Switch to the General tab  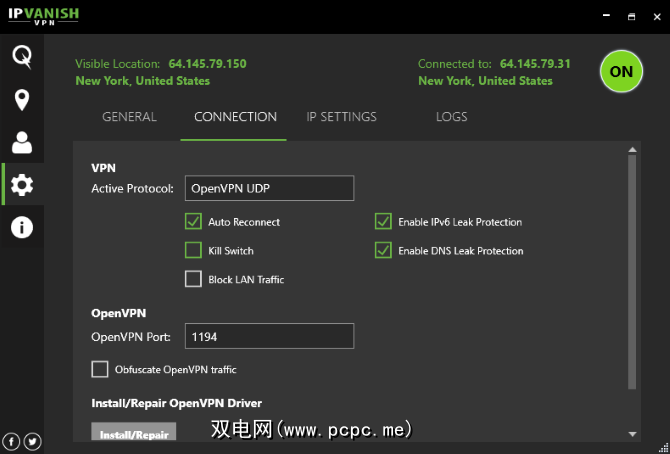coord(129,117)
